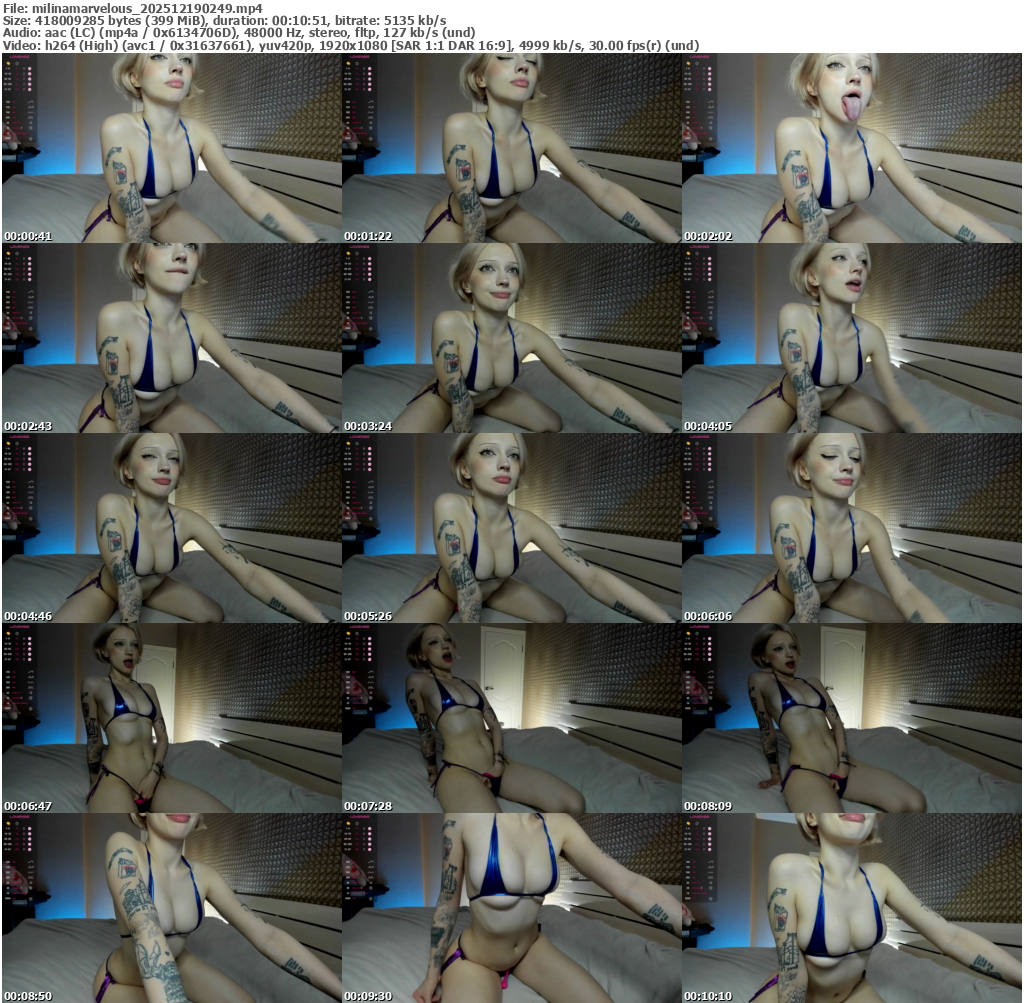Select the thumbnail at 00:04:05
This screenshot has width=1024, height=1003.
point(851,337)
